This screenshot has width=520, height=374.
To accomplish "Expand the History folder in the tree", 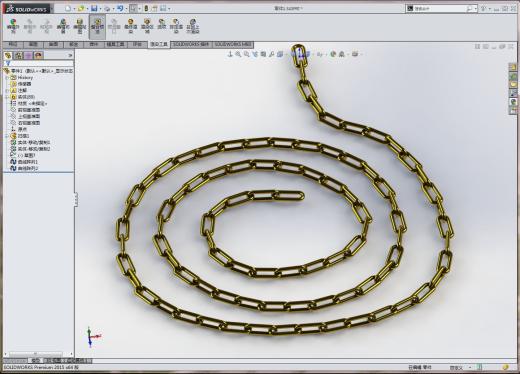I will point(7,77).
